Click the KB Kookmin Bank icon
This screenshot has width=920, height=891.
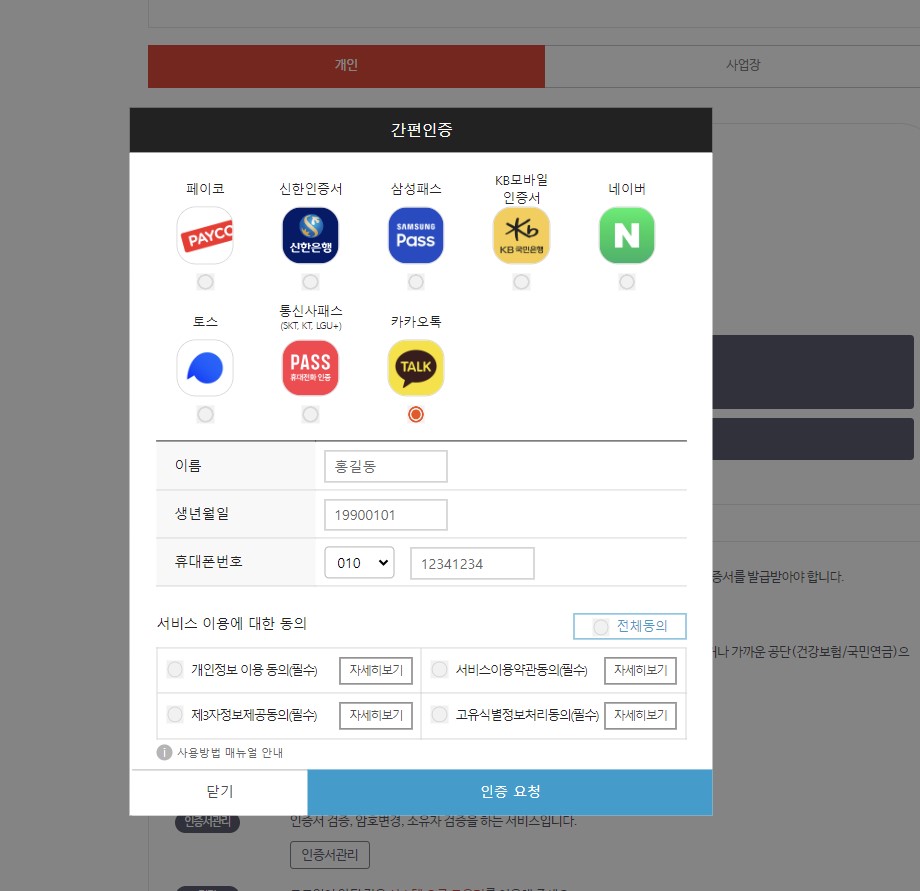tap(521, 235)
